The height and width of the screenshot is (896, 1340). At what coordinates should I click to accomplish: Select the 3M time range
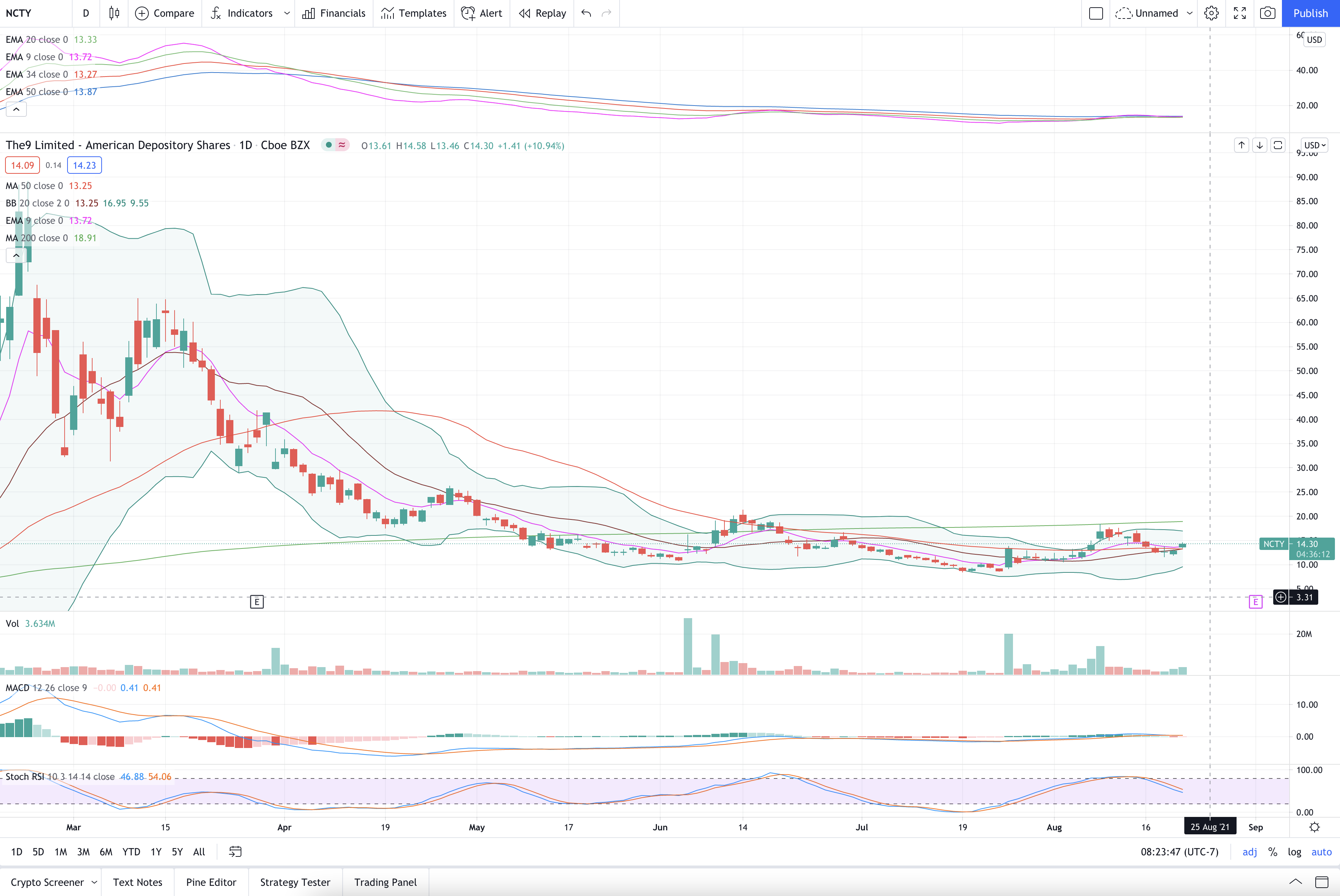83,851
